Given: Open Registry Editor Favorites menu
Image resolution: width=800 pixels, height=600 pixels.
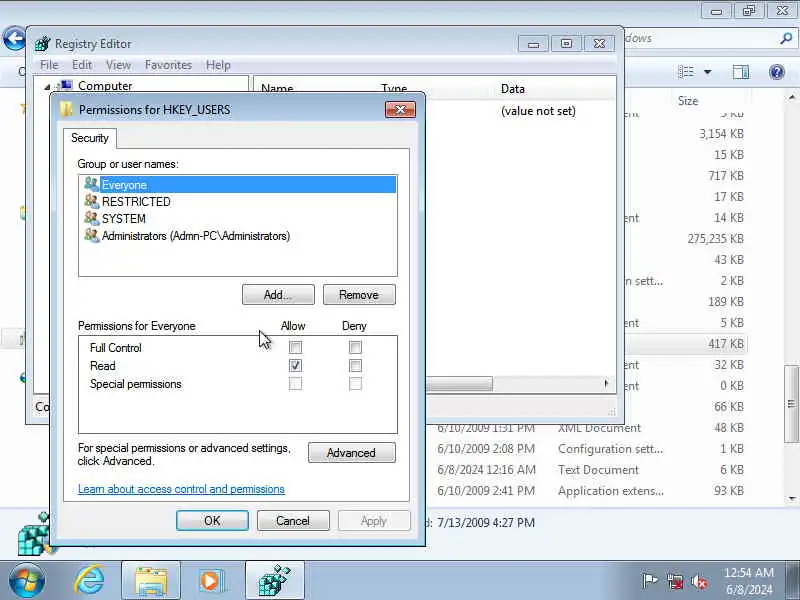Looking at the screenshot, I should click(x=168, y=65).
